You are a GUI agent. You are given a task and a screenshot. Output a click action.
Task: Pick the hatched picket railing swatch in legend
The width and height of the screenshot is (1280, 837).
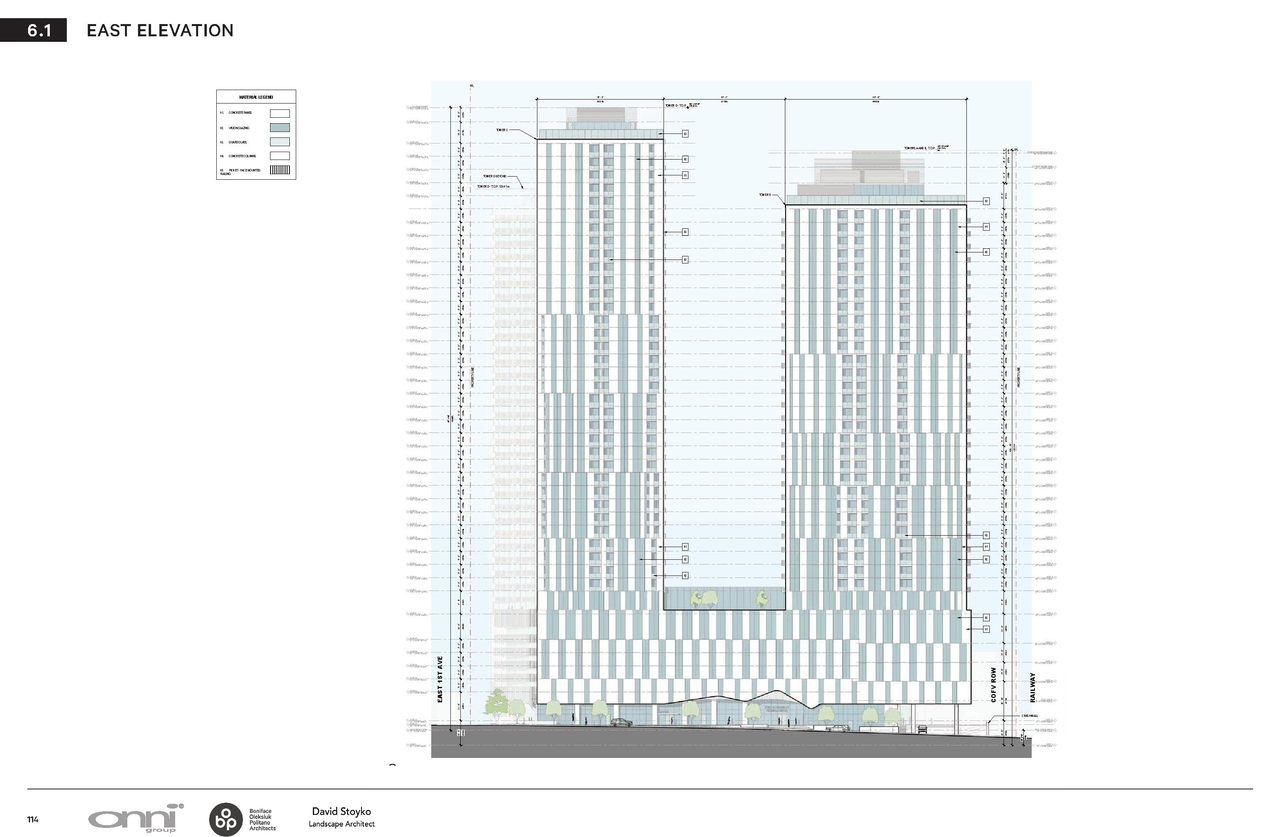(279, 171)
